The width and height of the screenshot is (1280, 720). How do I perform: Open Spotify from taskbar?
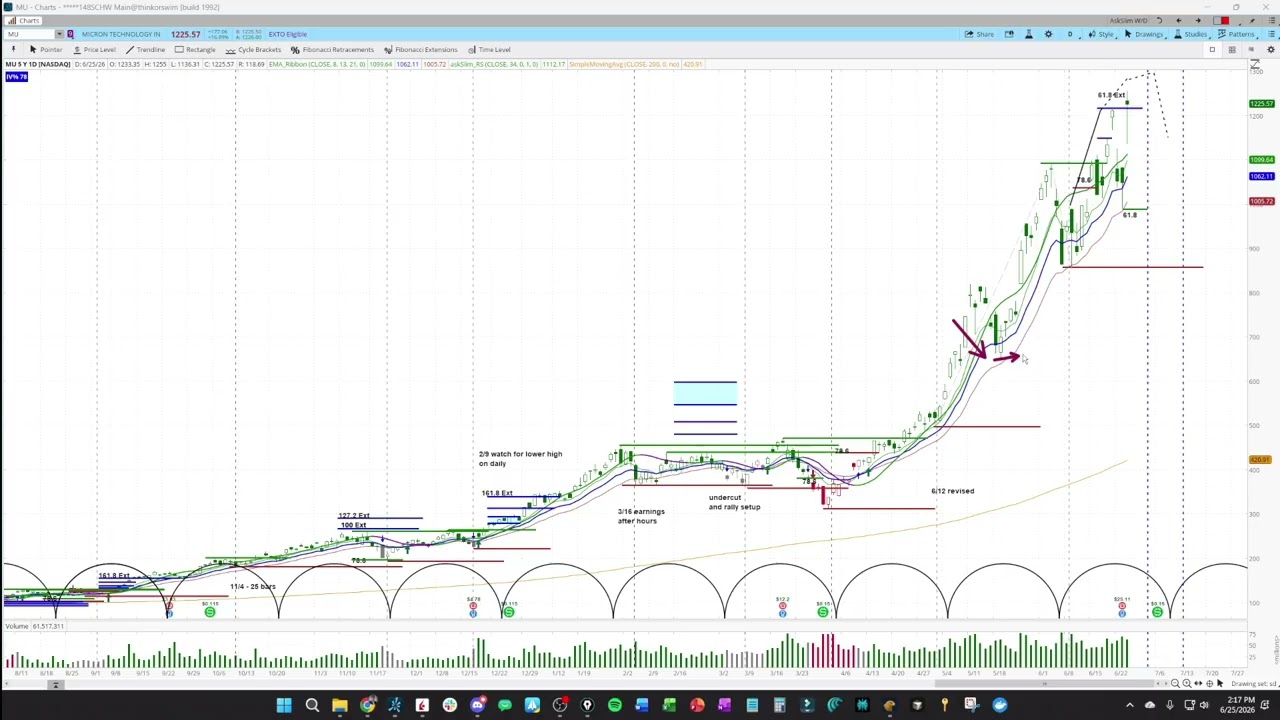coord(615,706)
